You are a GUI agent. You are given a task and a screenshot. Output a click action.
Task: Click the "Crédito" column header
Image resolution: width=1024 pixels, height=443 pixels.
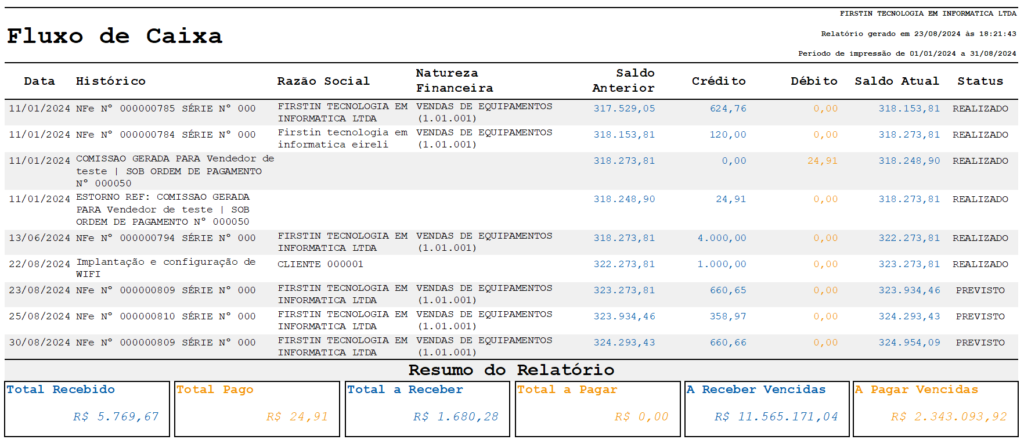tap(719, 82)
